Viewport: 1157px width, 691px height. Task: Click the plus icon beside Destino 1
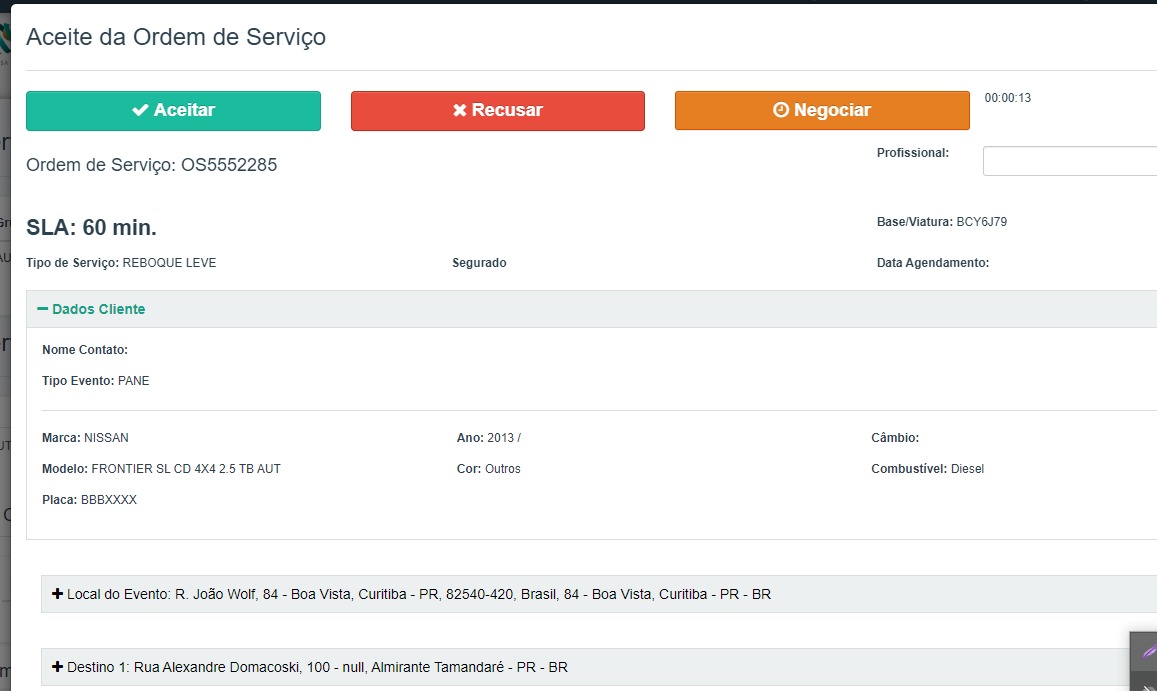pyautogui.click(x=58, y=667)
